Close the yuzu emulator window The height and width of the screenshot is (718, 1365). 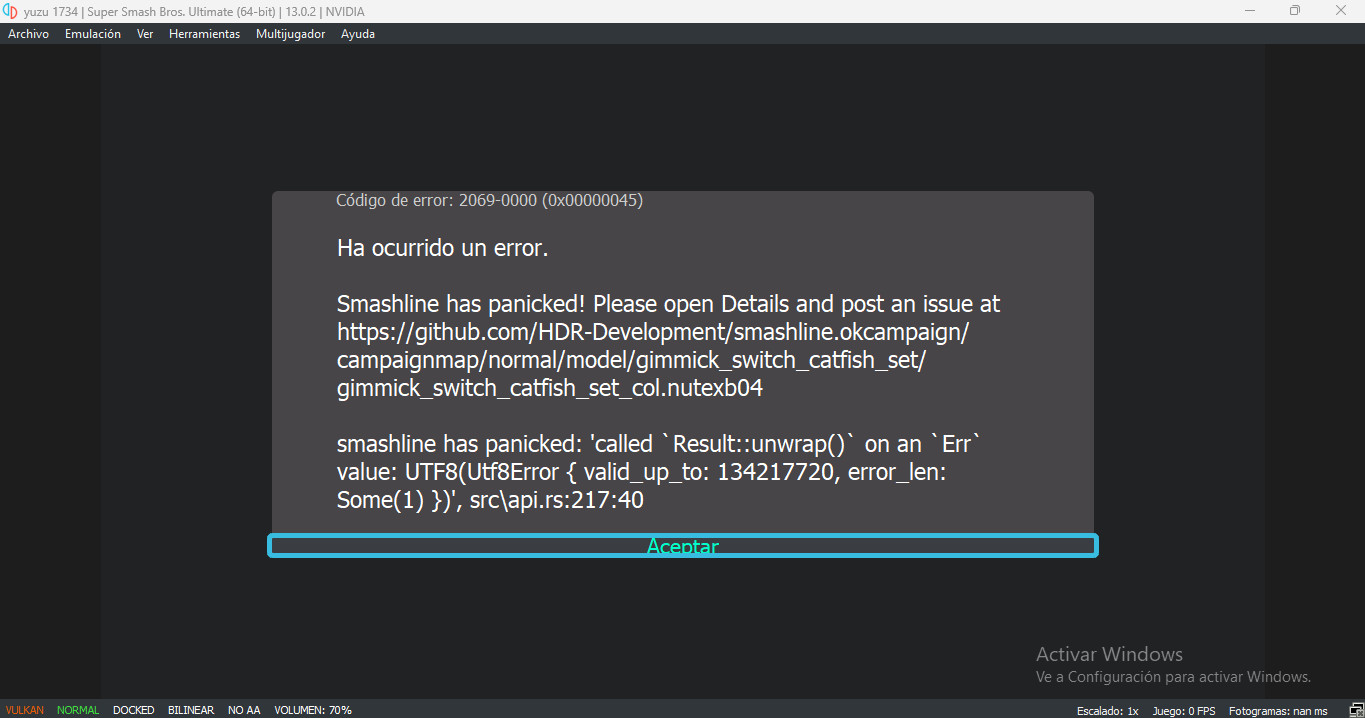click(x=1341, y=11)
